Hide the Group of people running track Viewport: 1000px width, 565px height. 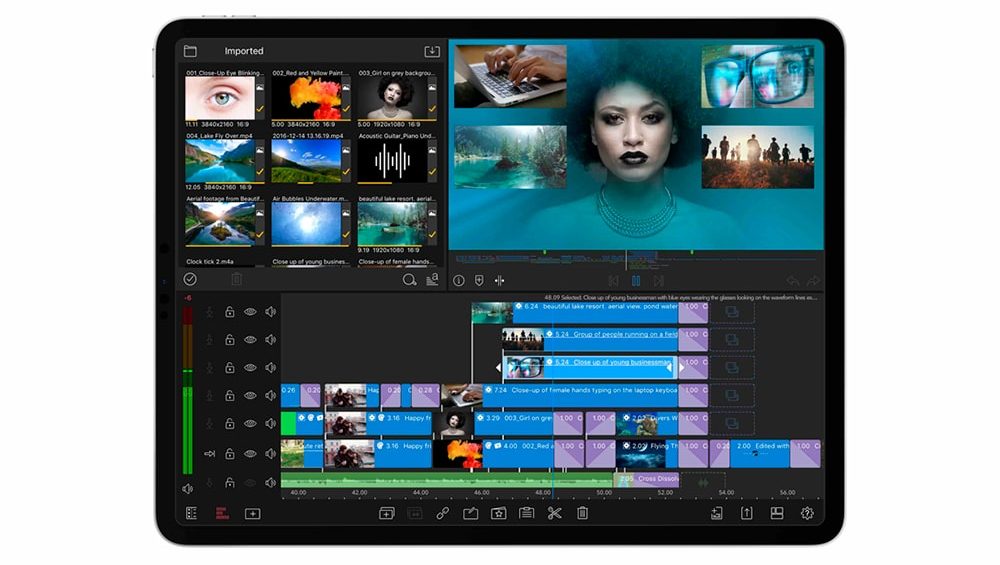pos(250,340)
